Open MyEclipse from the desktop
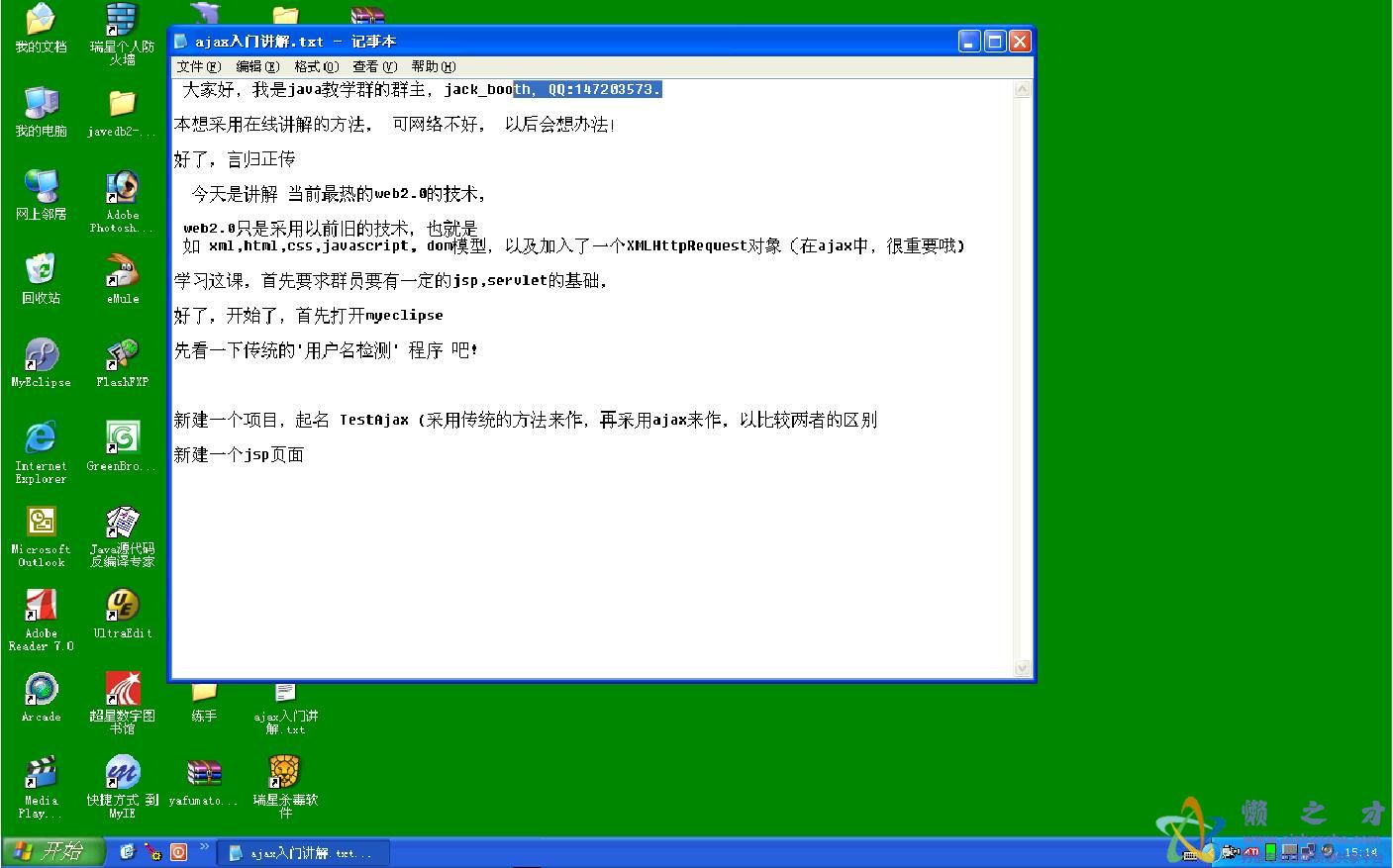Screen dimensions: 1393x868 [40, 354]
